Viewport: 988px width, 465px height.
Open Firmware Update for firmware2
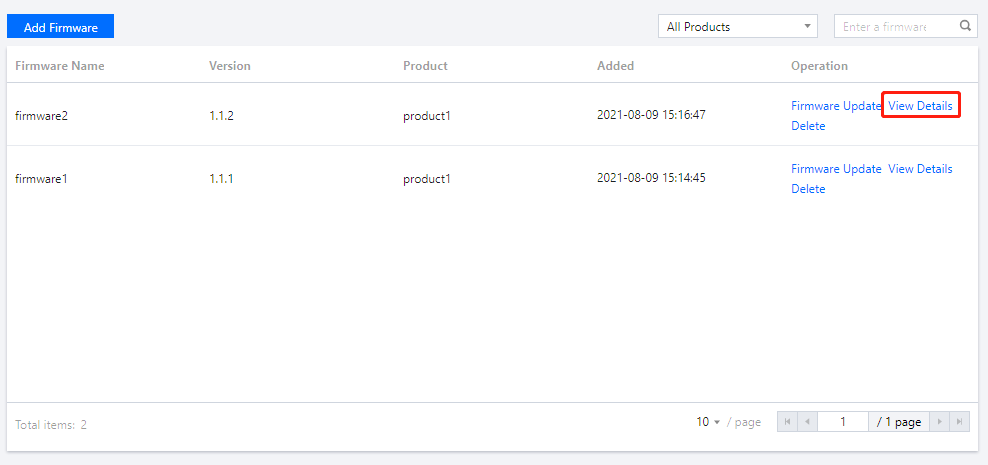click(836, 106)
